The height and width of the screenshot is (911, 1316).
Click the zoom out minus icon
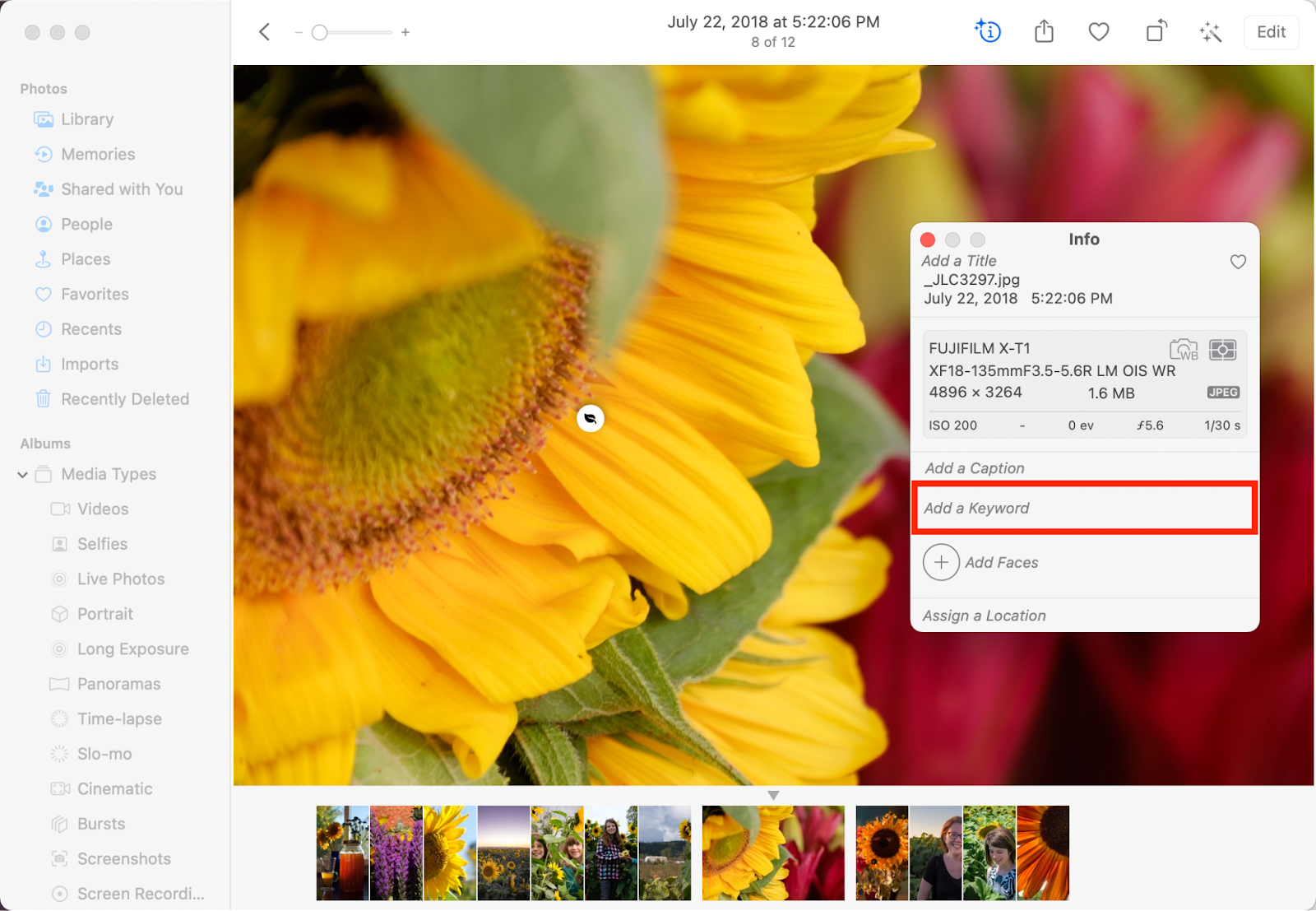pyautogui.click(x=299, y=32)
